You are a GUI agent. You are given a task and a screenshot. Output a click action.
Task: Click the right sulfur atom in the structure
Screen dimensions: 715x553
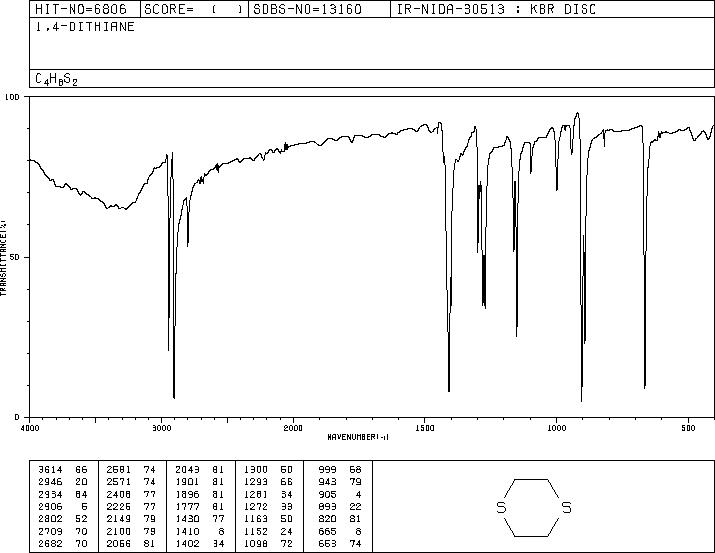pyautogui.click(x=566, y=507)
